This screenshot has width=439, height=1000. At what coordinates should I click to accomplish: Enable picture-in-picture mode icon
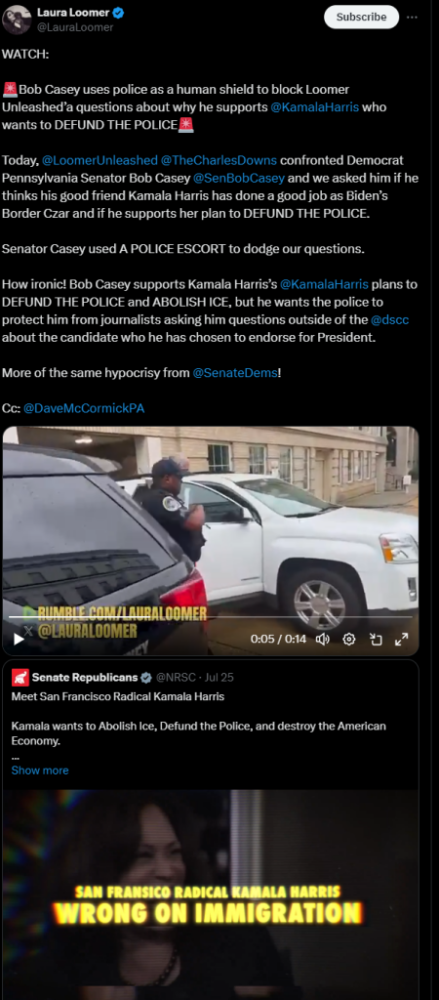[x=376, y=639]
